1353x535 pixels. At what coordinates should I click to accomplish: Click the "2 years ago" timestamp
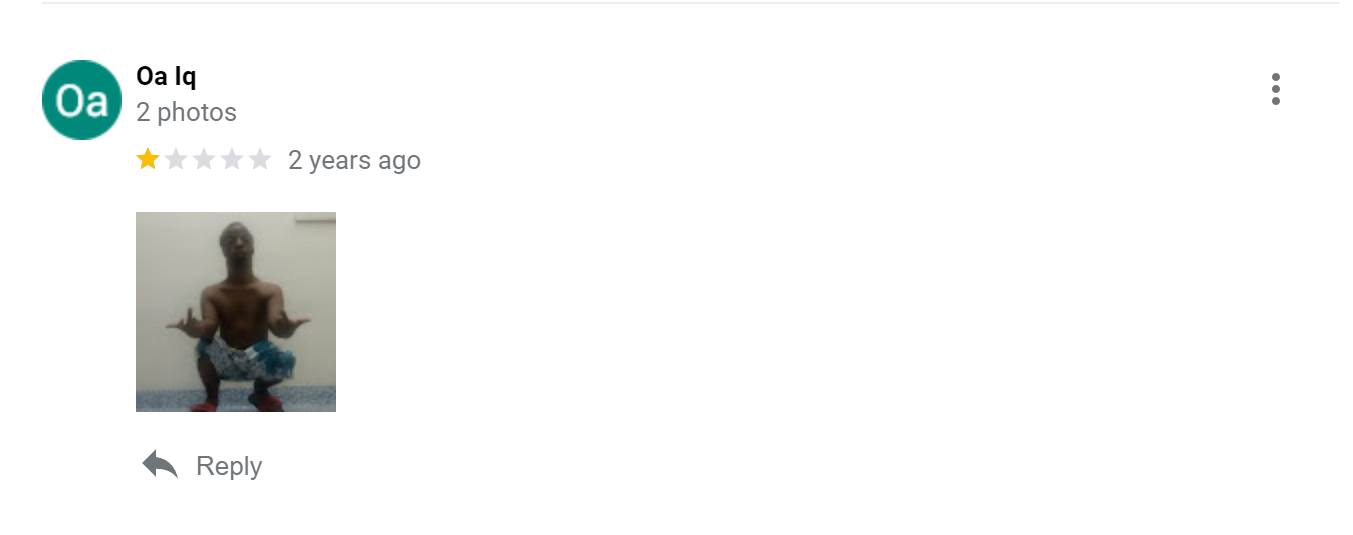pyautogui.click(x=354, y=160)
